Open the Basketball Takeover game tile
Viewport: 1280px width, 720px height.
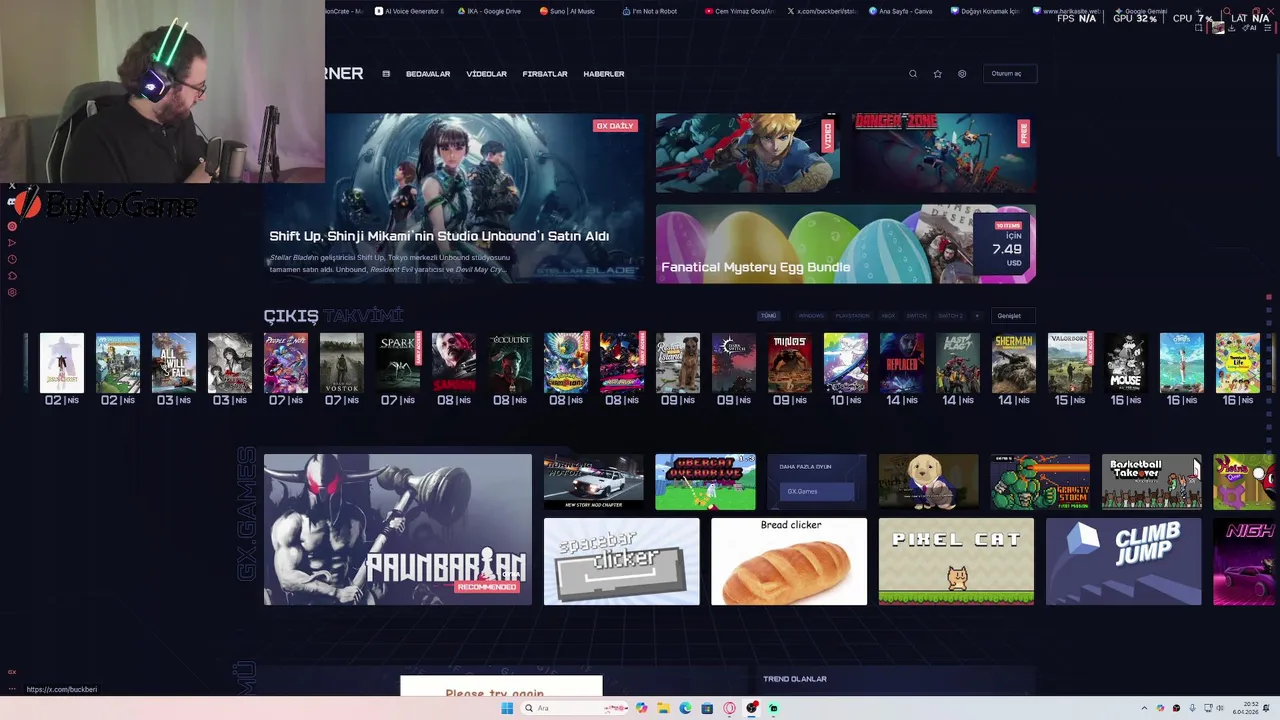click(x=1152, y=482)
